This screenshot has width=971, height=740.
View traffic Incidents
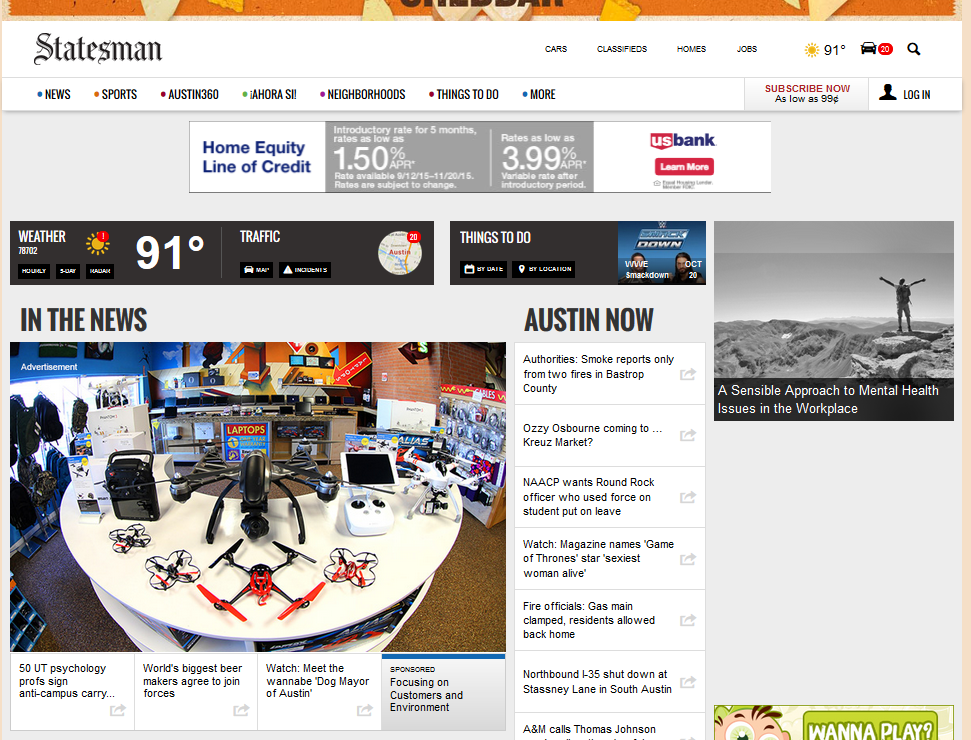305,269
